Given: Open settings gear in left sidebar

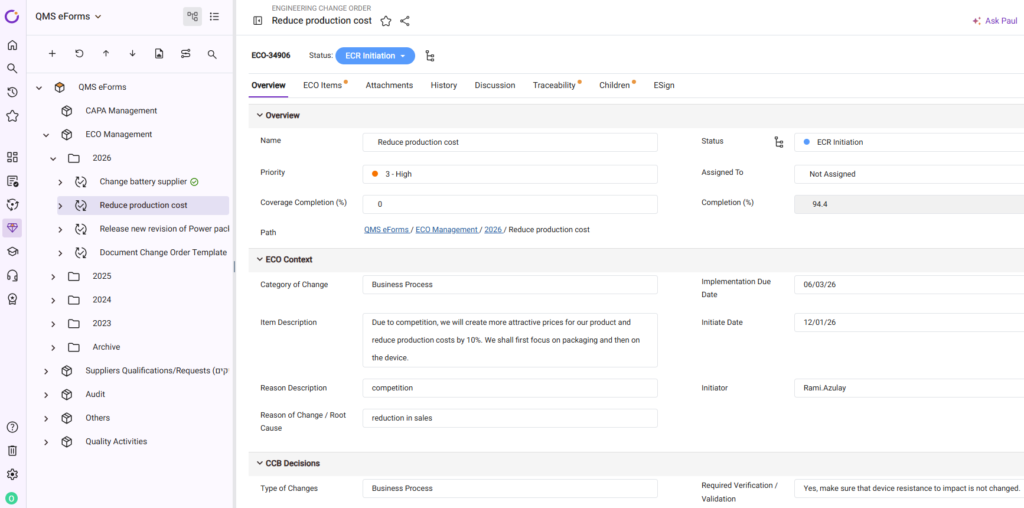Looking at the screenshot, I should (x=12, y=474).
